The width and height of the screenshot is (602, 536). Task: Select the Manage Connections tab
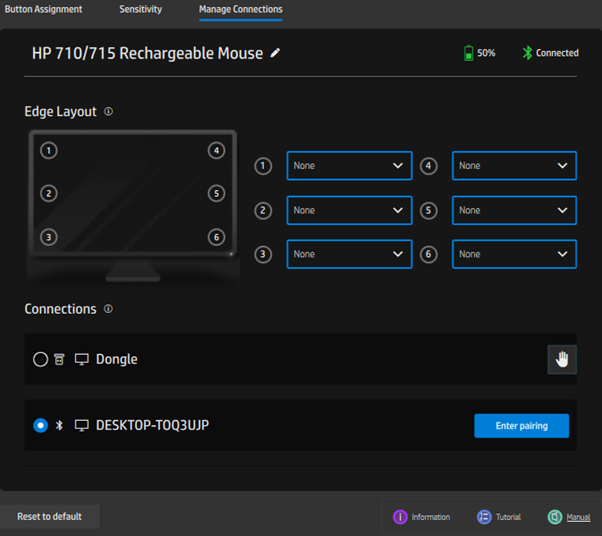241,9
